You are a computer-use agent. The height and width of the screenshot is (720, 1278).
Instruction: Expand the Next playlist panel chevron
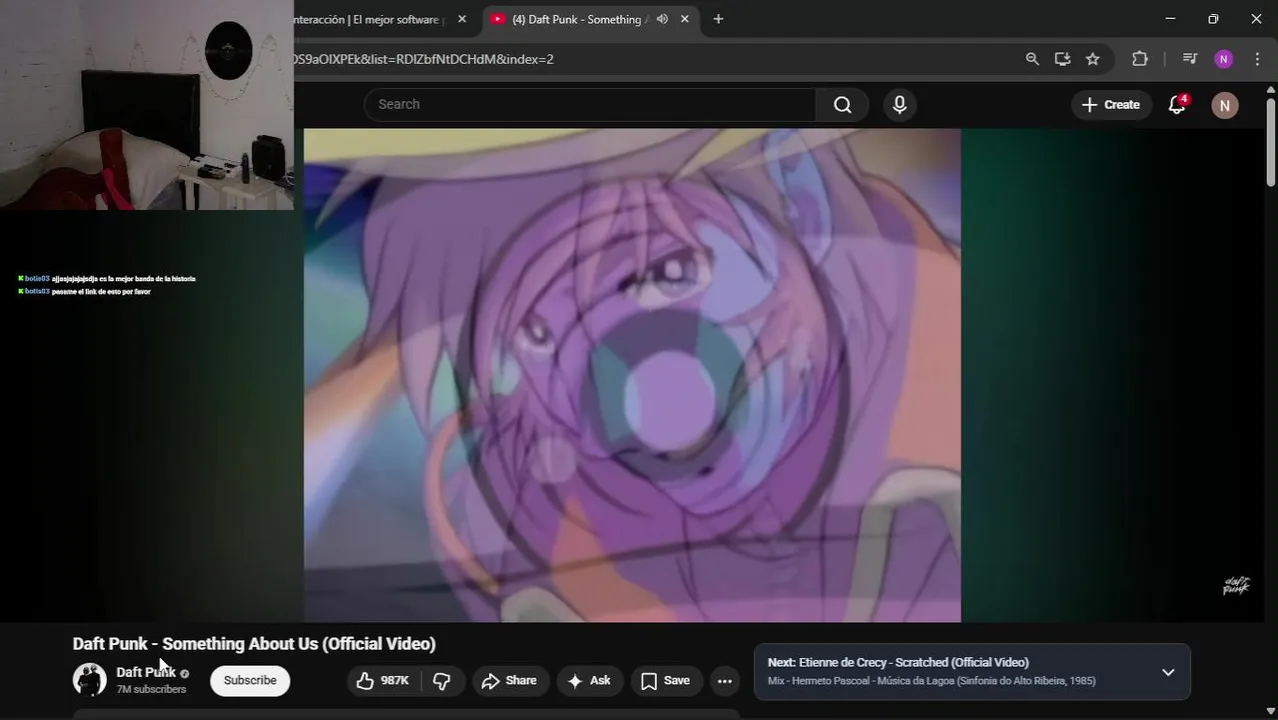click(1167, 672)
